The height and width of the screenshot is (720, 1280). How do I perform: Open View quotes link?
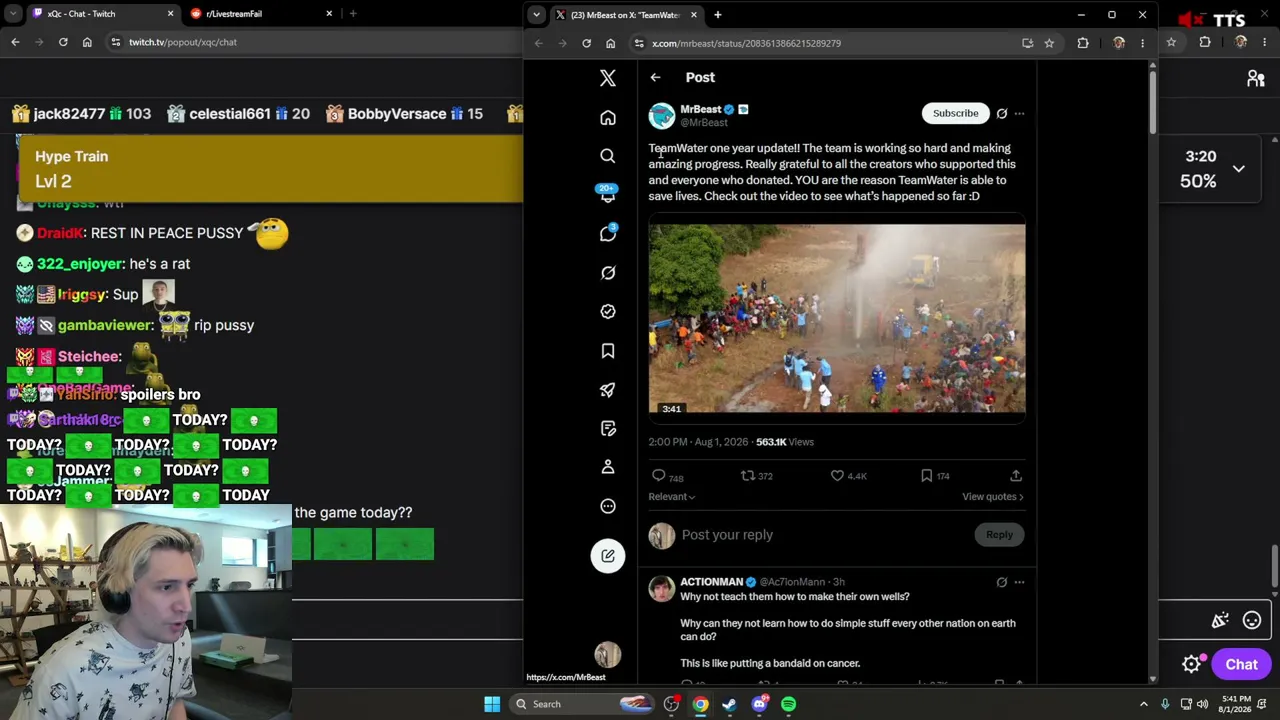pos(993,497)
